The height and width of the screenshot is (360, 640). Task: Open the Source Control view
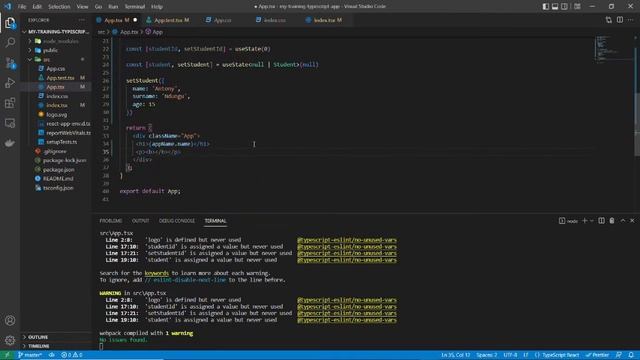point(10,63)
